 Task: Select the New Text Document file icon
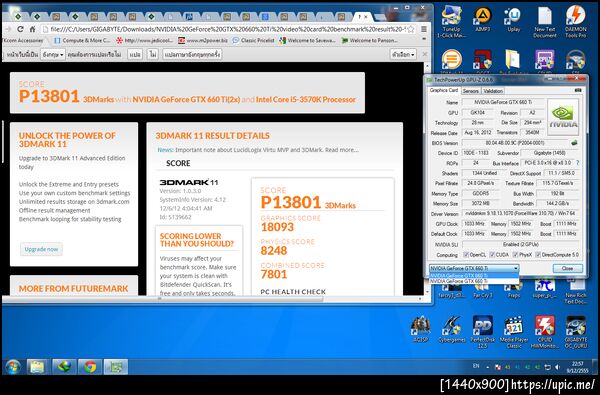click(545, 21)
